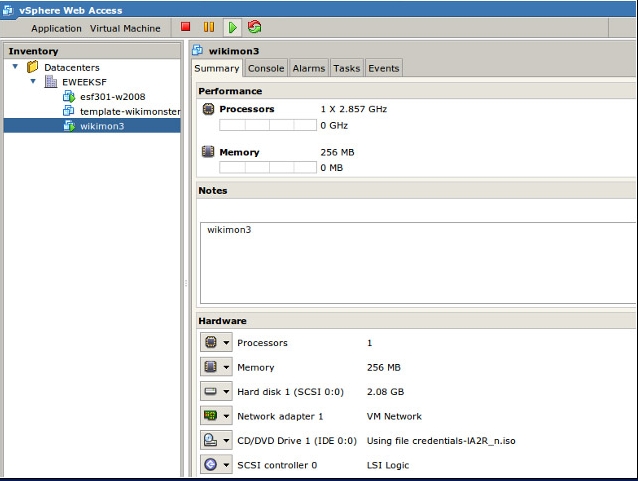
Task: Click the green Power On play button
Action: 232,27
